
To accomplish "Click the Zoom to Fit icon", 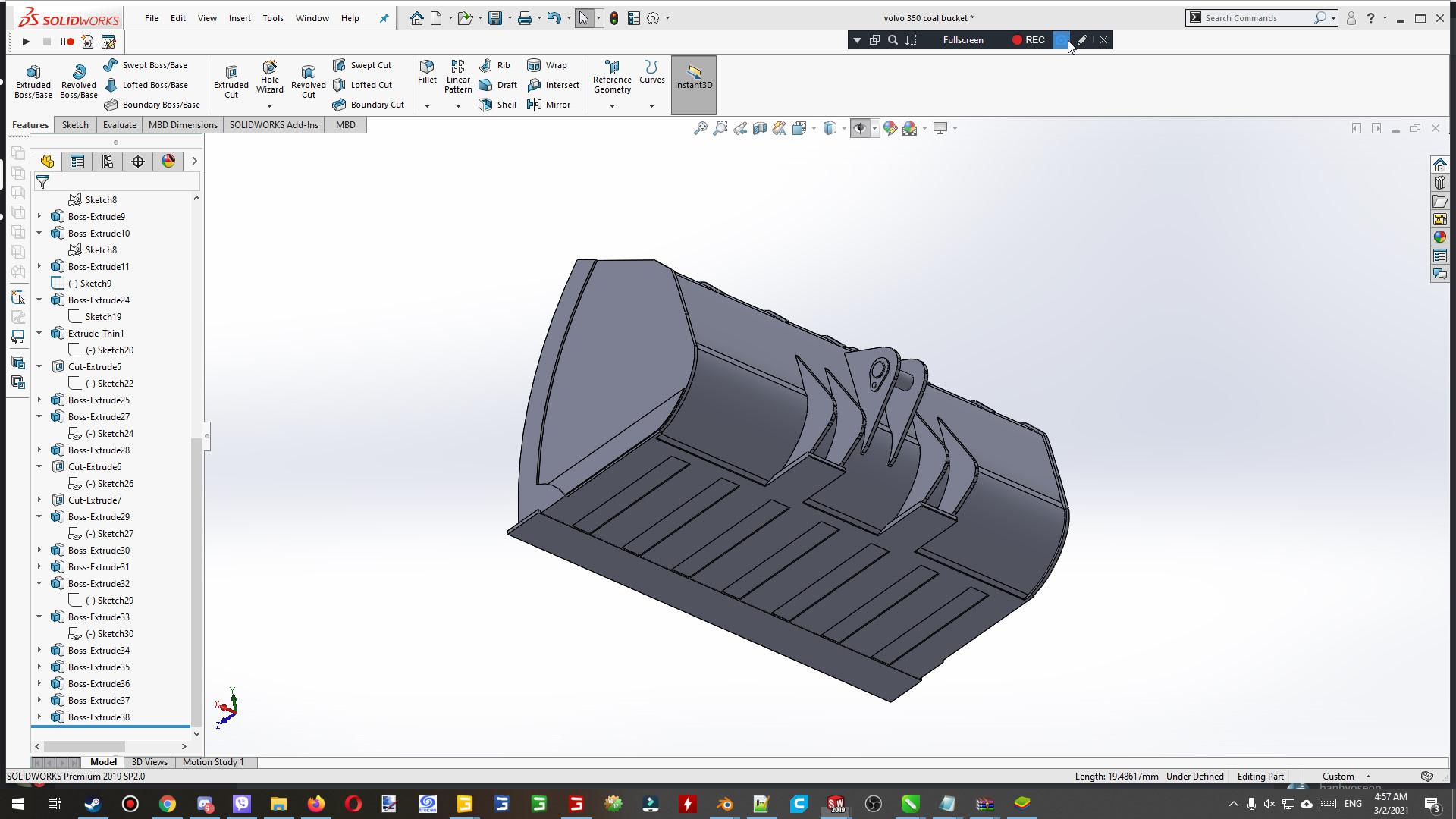I will click(700, 128).
